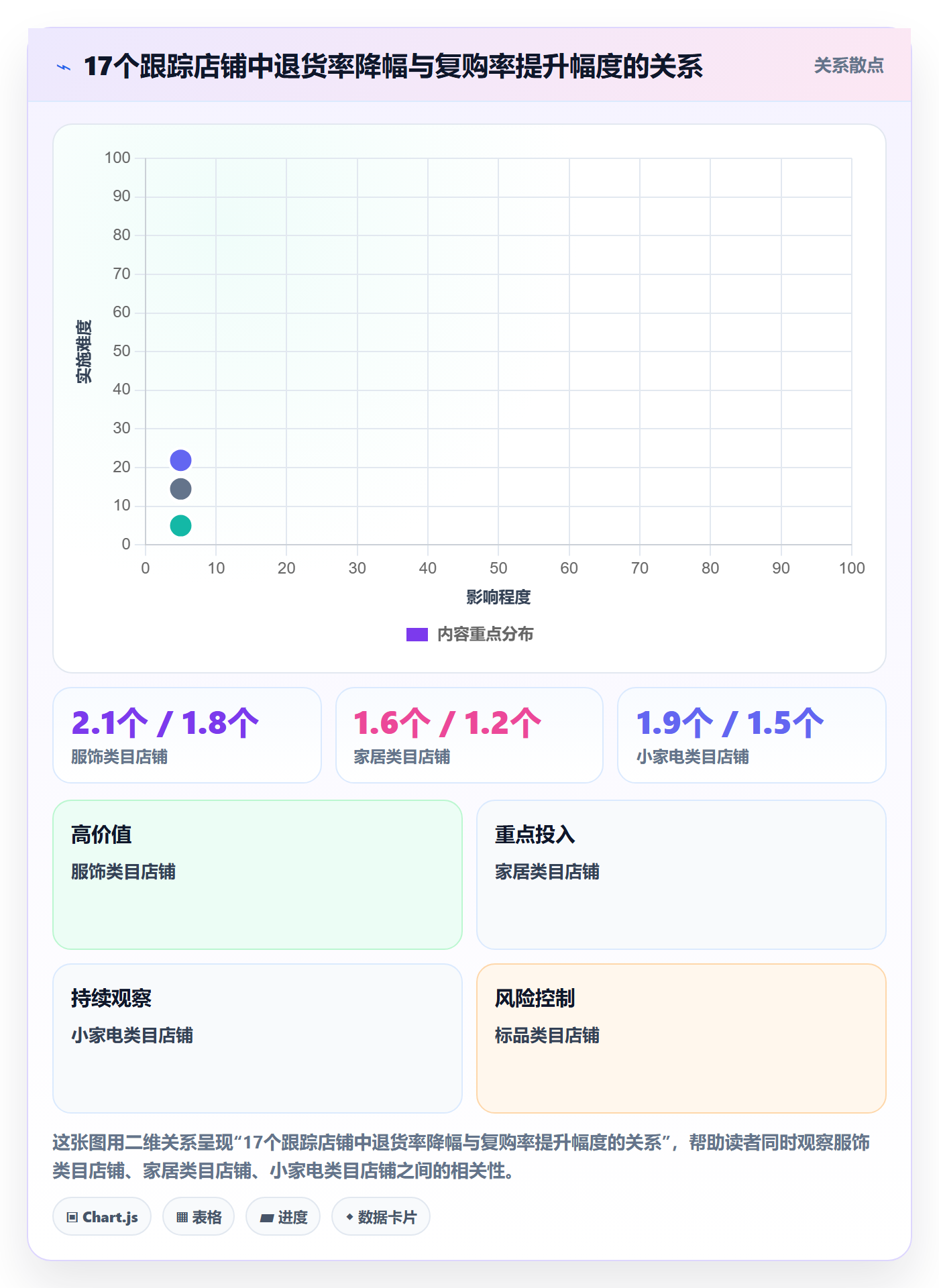Select the 持续观察 quadrant card
Viewport: 939px width, 1288px height.
258,1038
